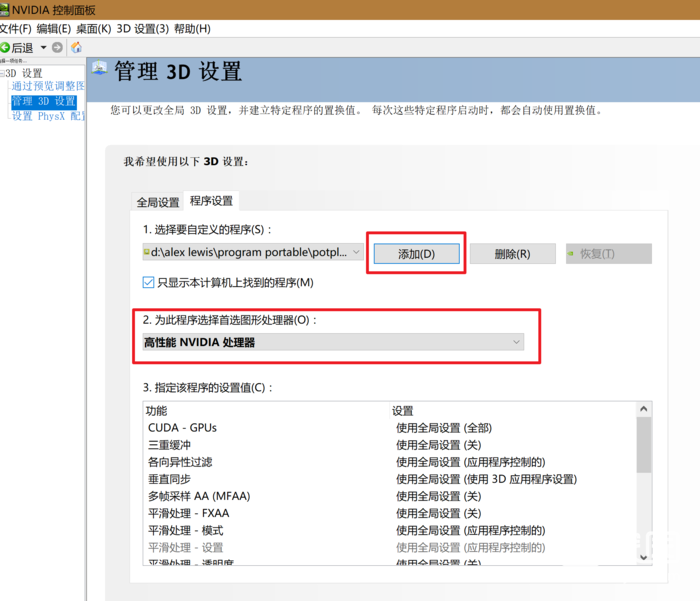The height and width of the screenshot is (601, 700).
Task: Select 管理 3D 设置 tree item
Action: click(44, 101)
